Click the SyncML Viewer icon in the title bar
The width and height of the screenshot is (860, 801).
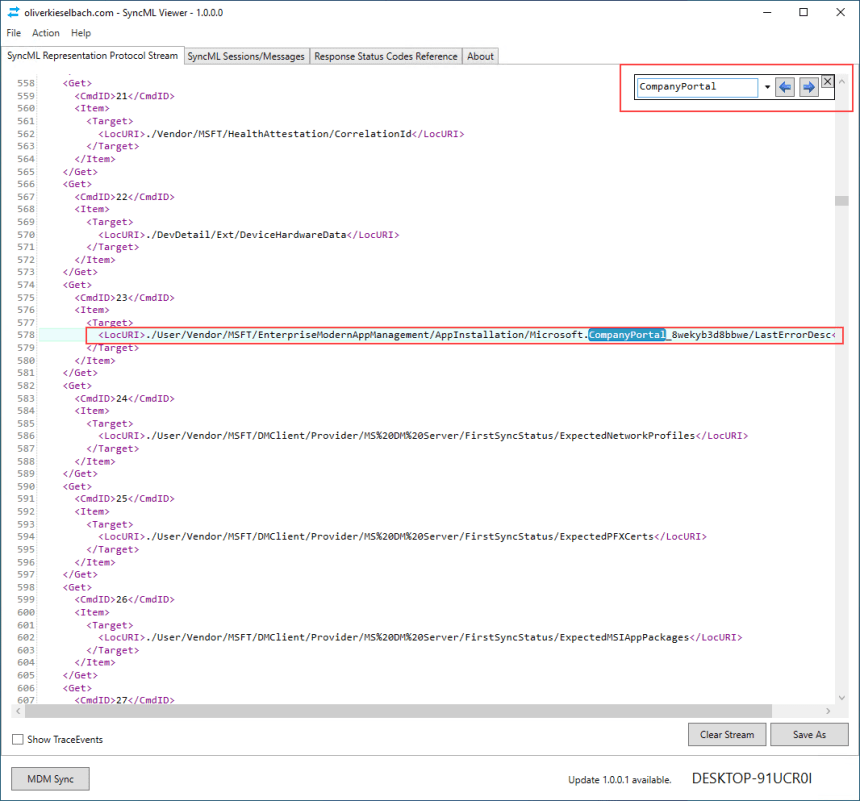pyautogui.click(x=13, y=12)
